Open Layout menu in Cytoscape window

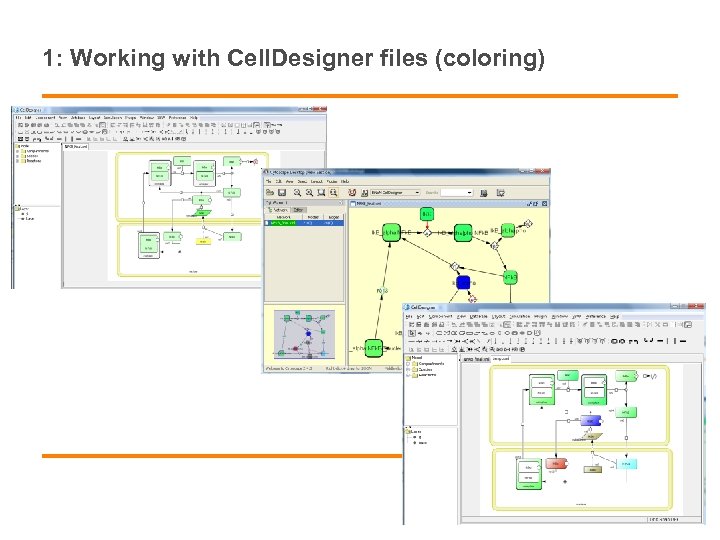316,181
